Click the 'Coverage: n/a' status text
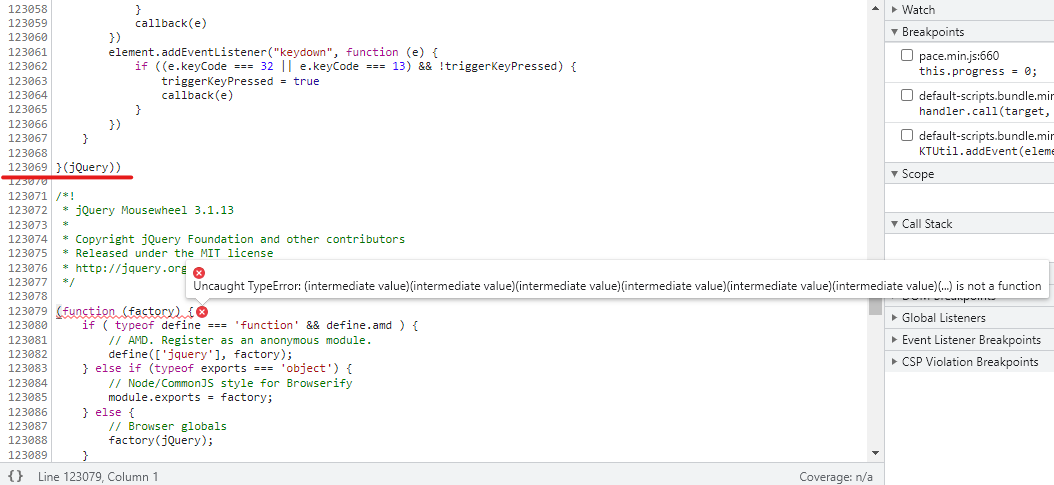The image size is (1054, 485). coord(836,476)
